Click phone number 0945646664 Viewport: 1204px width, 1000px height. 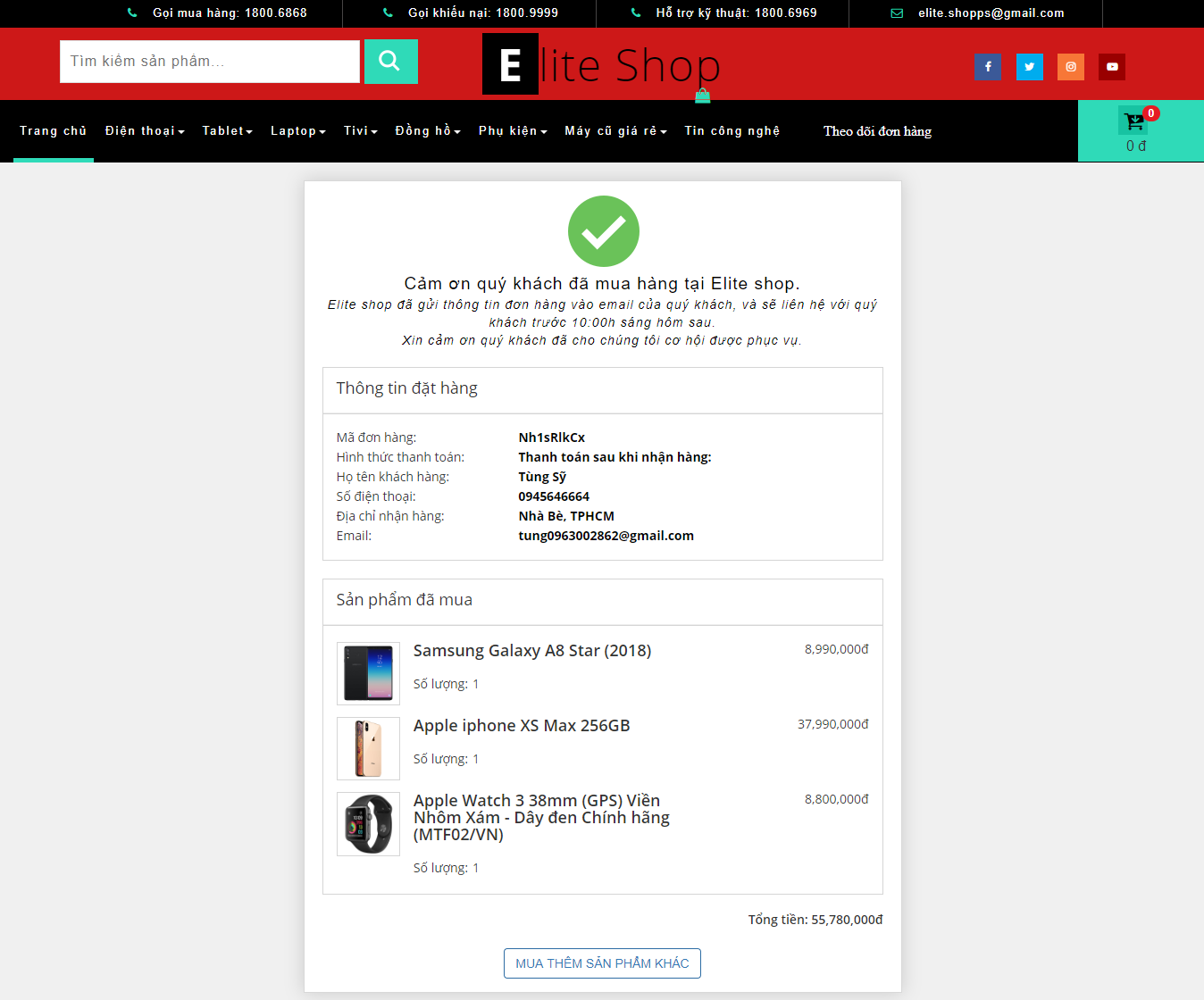point(554,496)
